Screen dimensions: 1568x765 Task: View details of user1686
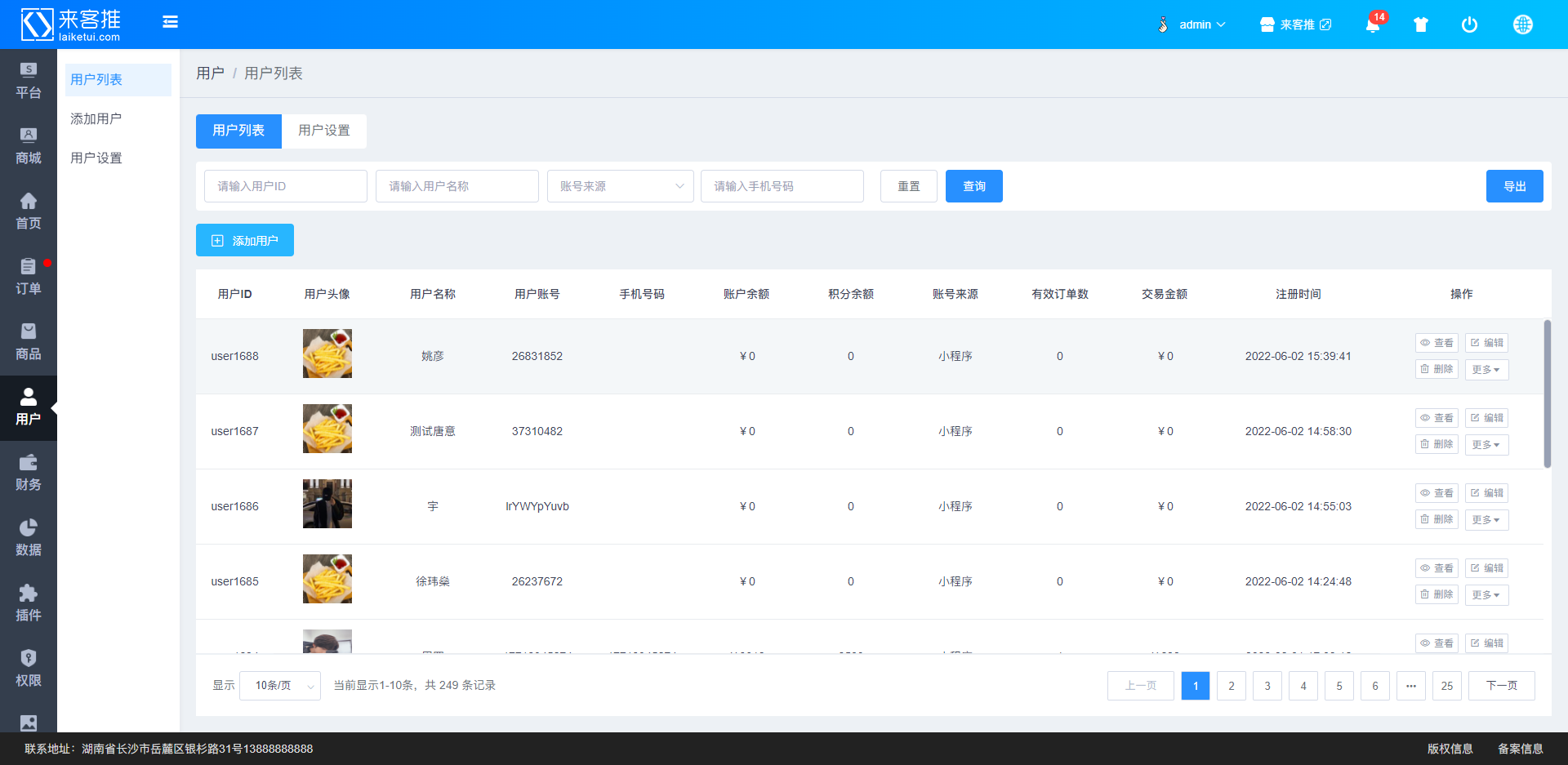click(1437, 493)
